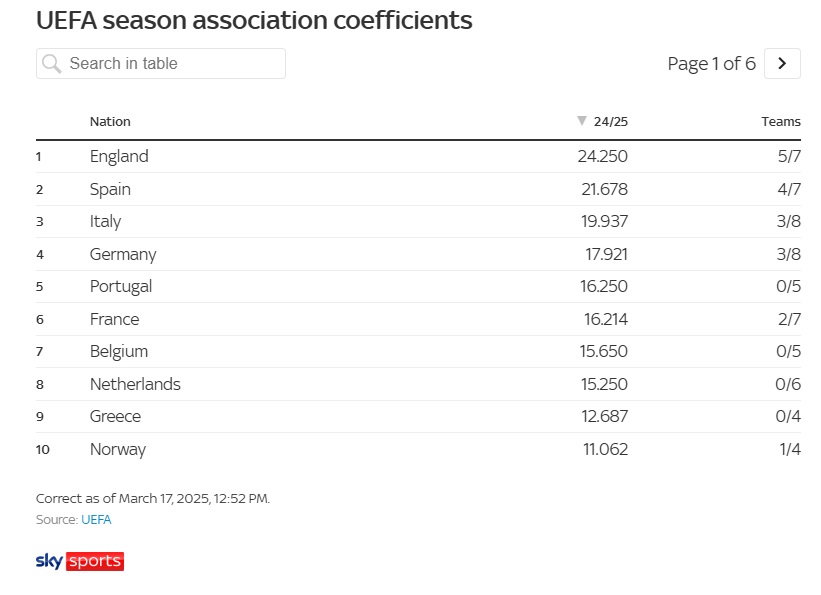The image size is (821, 595).
Task: Click the Netherlands nation name
Action: (x=135, y=384)
